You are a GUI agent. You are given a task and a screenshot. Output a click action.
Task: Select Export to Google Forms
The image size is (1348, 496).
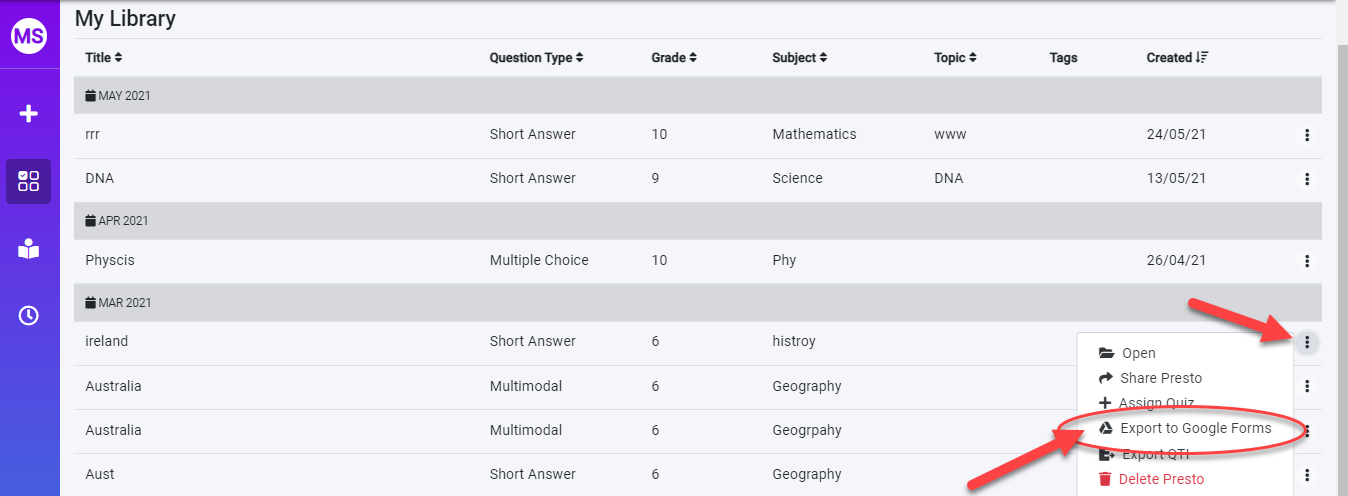1195,428
